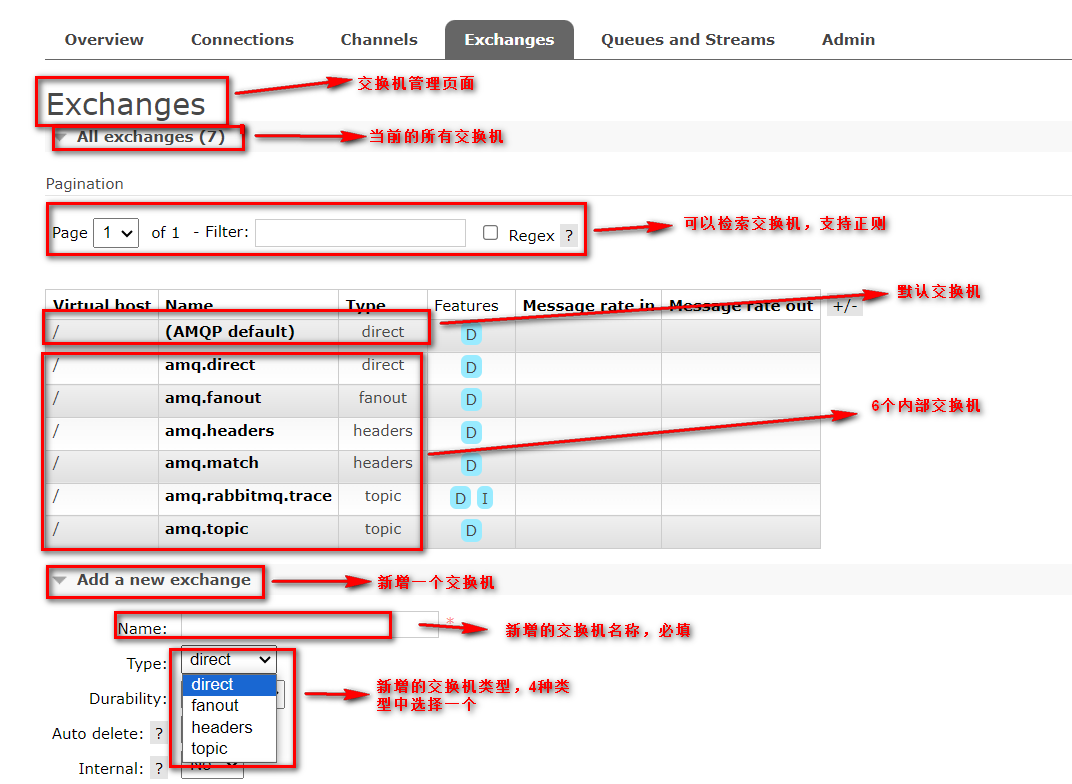Click the D feature badge for amq.fanout
The height and width of the screenshot is (784, 1072).
(x=471, y=400)
